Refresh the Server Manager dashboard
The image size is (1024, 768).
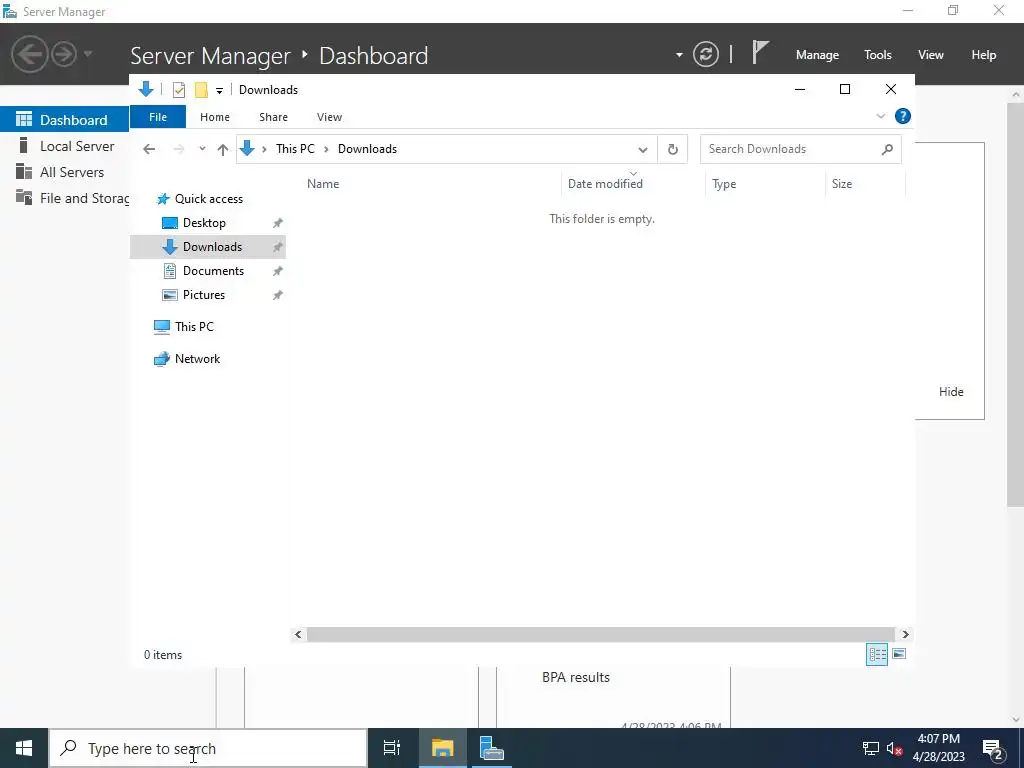click(705, 54)
